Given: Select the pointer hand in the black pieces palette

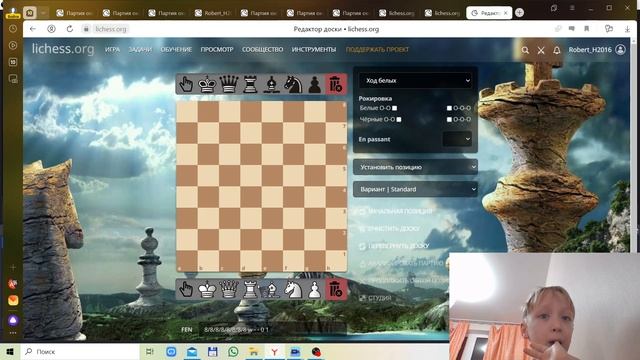Looking at the screenshot, I should (x=186, y=84).
